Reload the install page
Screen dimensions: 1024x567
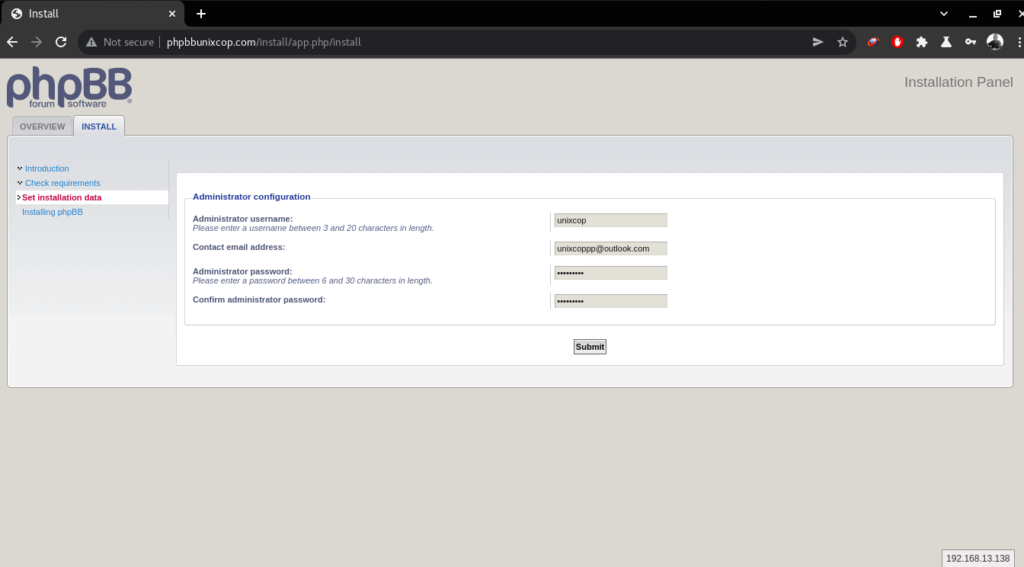61,42
